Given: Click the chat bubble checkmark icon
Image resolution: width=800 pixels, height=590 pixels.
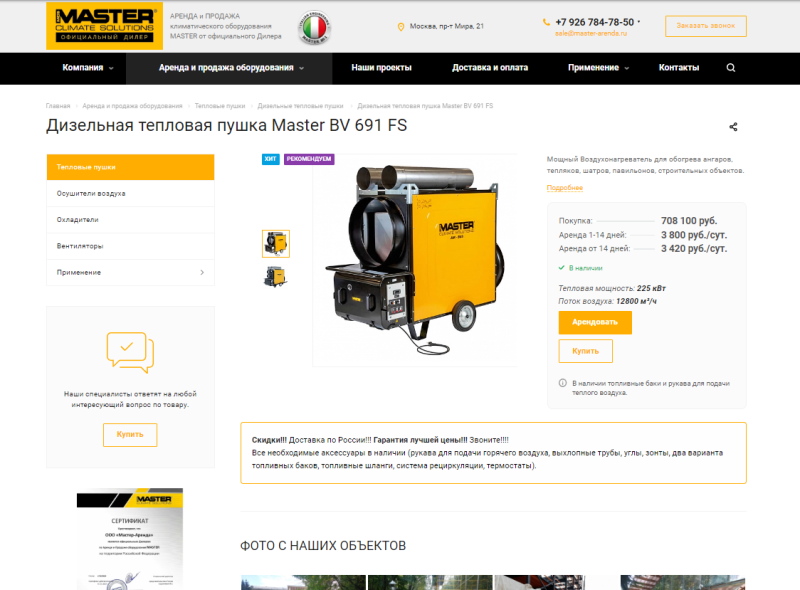Looking at the screenshot, I should pos(130,351).
